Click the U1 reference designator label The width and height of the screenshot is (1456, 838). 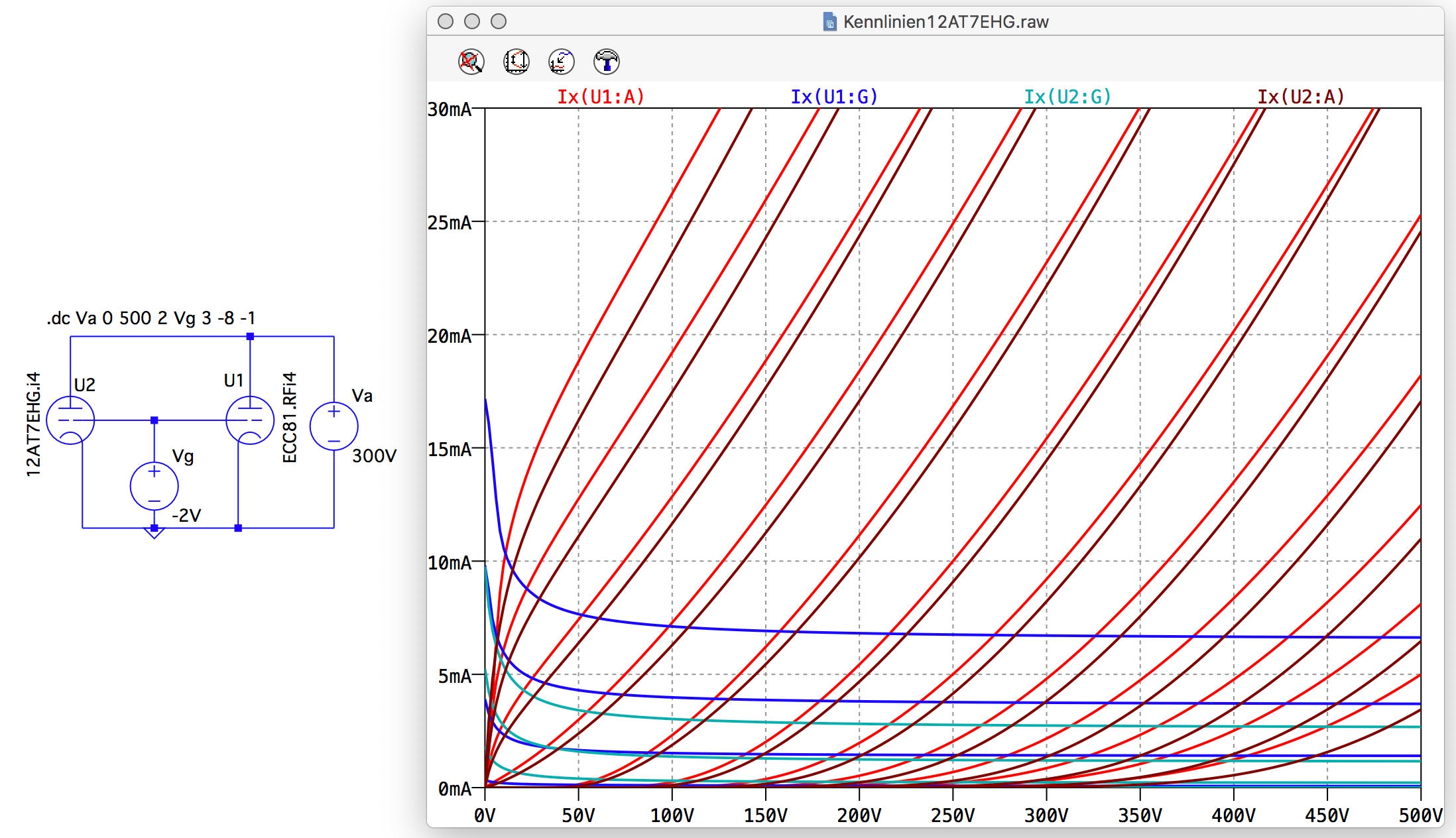click(x=234, y=381)
